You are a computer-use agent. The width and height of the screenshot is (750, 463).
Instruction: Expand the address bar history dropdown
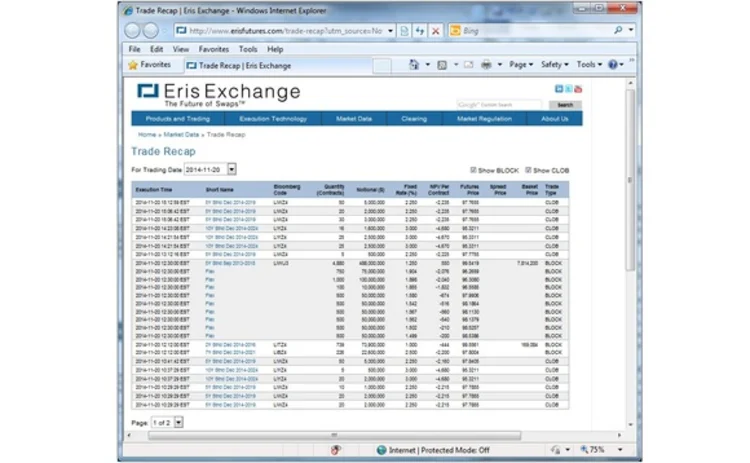tap(390, 31)
